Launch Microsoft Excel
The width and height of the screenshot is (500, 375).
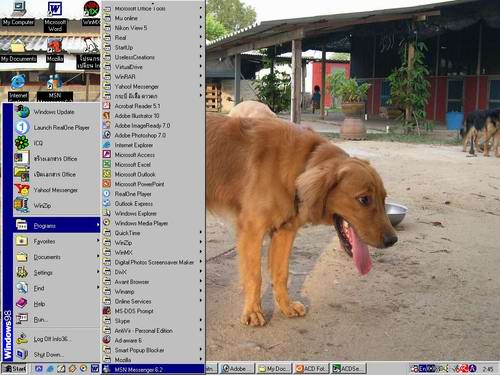[x=153, y=165]
